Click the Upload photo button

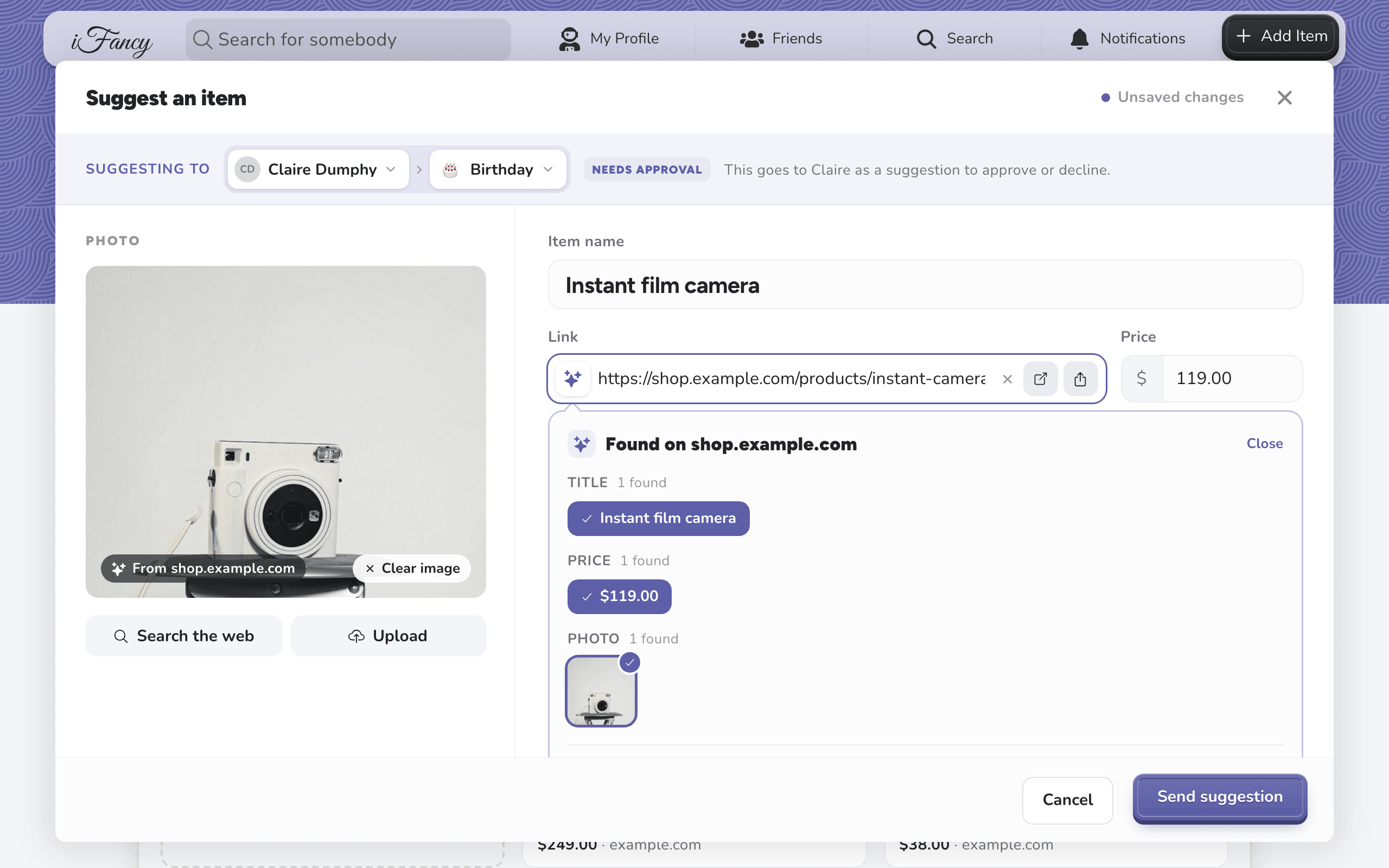pyautogui.click(x=388, y=636)
